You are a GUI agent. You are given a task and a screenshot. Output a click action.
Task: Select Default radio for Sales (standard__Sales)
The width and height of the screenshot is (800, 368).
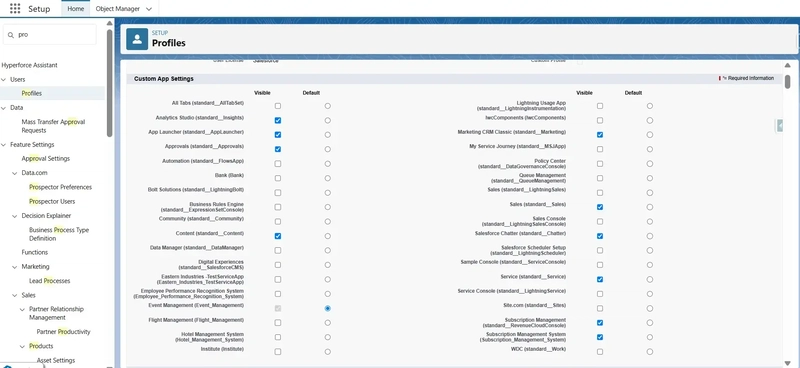tap(649, 207)
